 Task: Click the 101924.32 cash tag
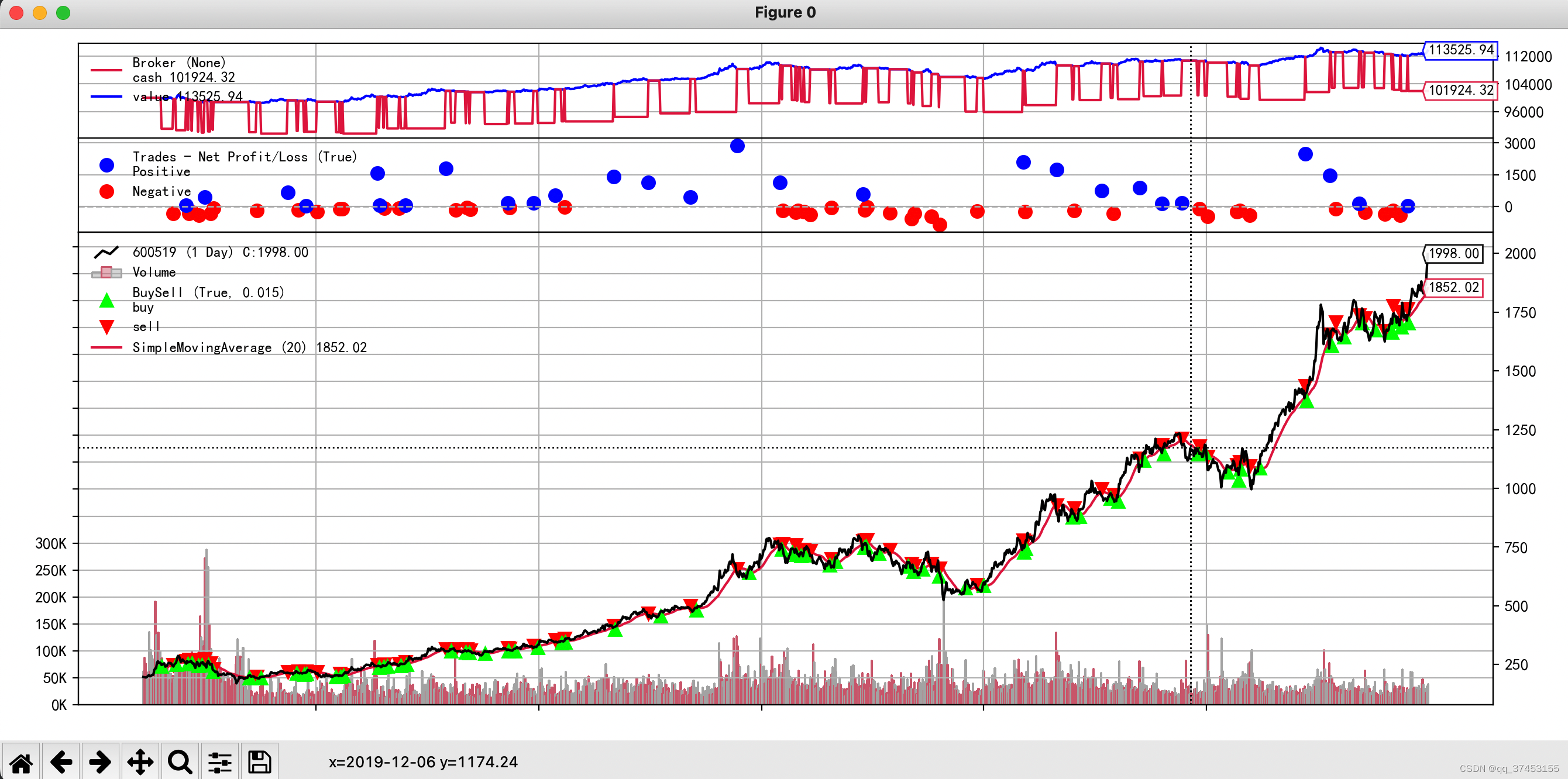point(1460,90)
